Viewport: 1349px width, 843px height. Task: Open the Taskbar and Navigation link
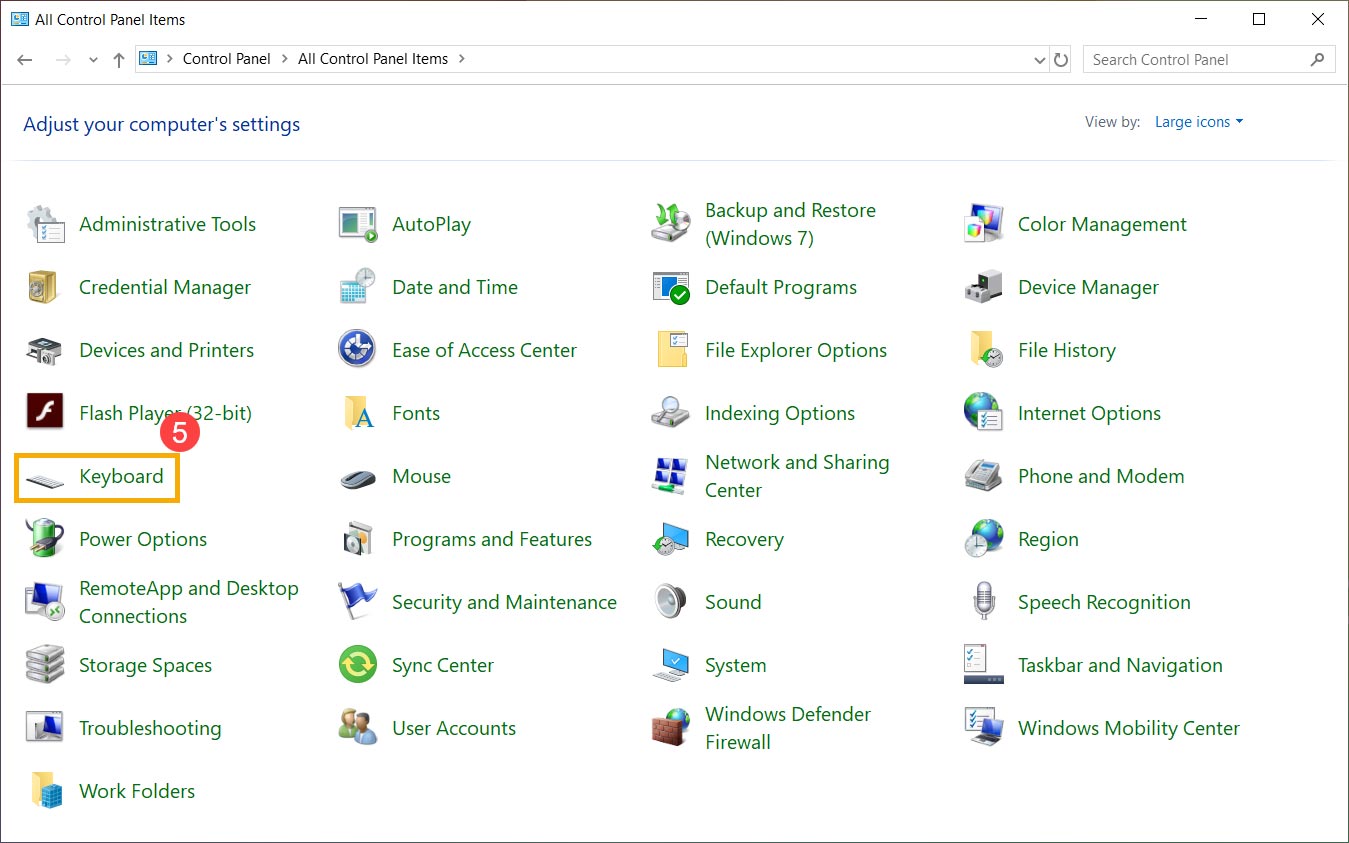click(x=1120, y=665)
